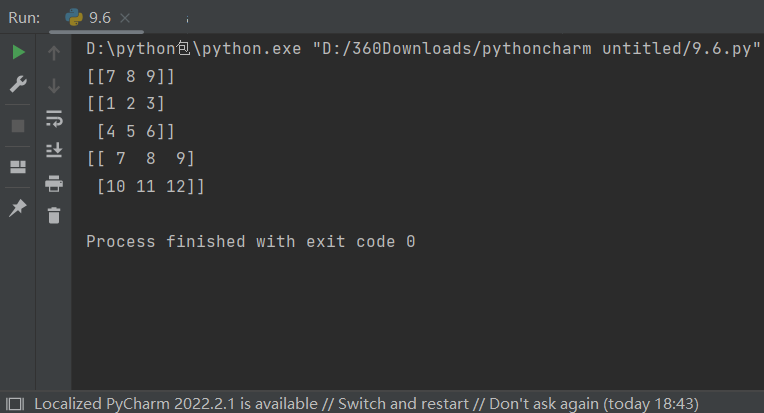Click the stop process square icon
Image resolution: width=764 pixels, height=413 pixels.
click(x=18, y=126)
